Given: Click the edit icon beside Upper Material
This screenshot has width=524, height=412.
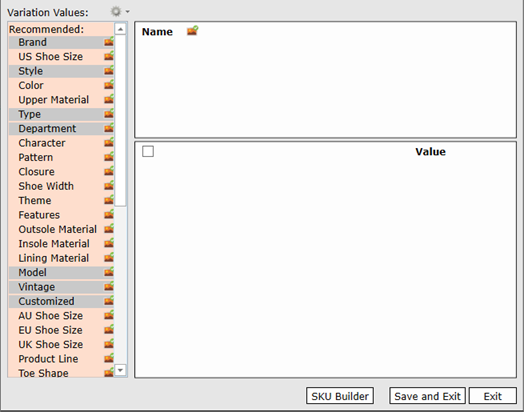Looking at the screenshot, I should tap(109, 100).
